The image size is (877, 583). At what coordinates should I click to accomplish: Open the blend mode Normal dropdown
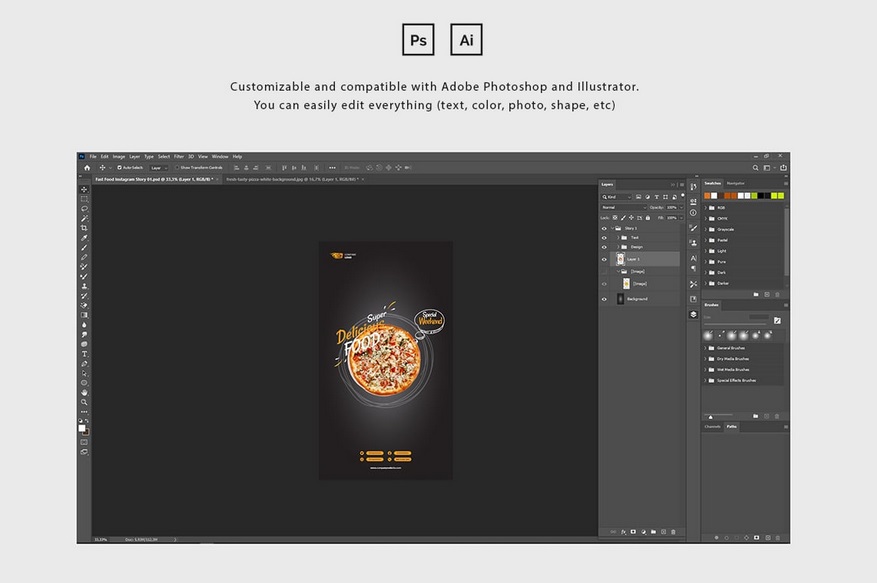pyautogui.click(x=624, y=207)
